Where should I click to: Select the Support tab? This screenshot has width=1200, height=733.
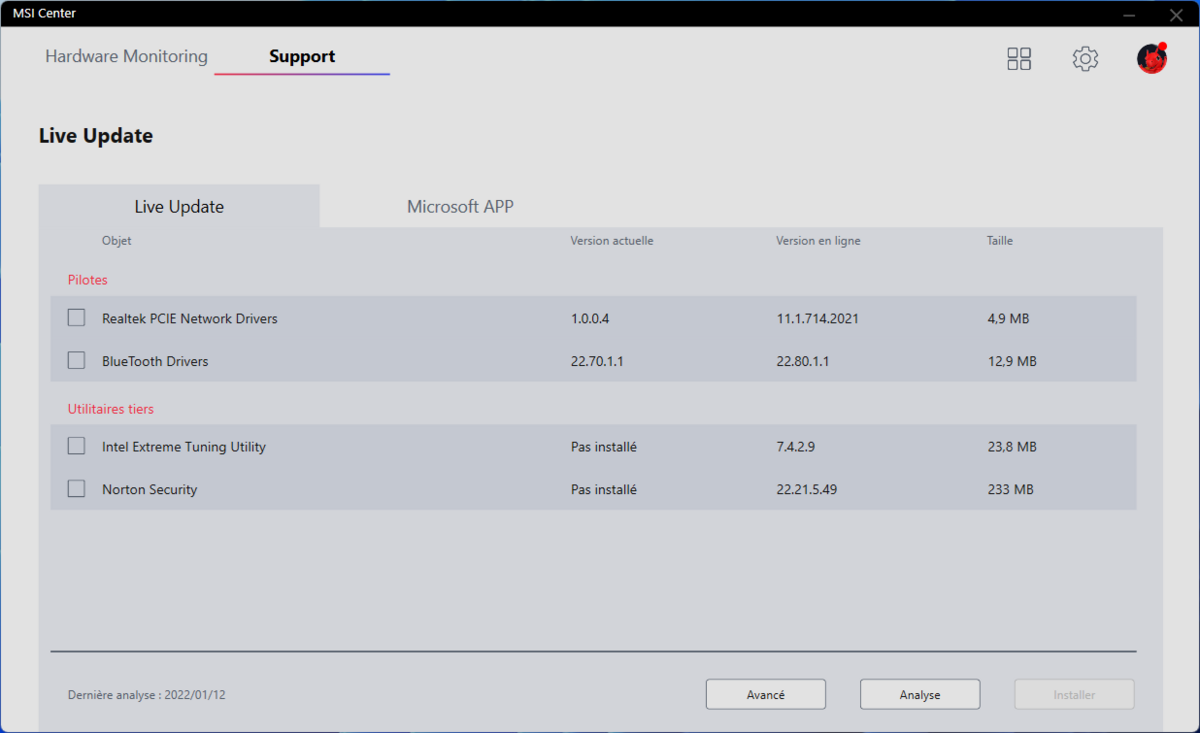pos(302,57)
